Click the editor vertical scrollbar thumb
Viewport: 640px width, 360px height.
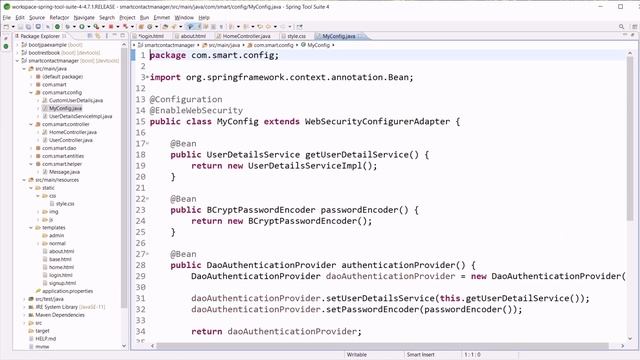(x=630, y=139)
